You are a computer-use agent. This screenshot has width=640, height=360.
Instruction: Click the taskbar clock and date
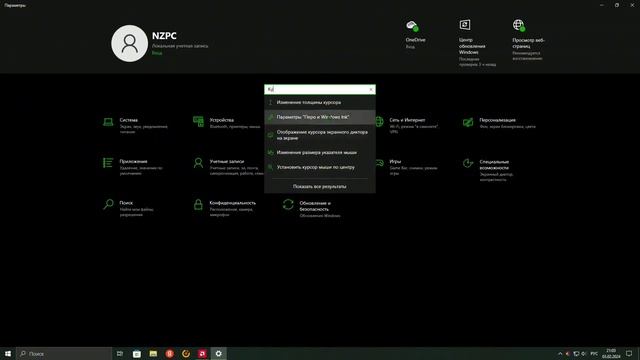[611, 353]
